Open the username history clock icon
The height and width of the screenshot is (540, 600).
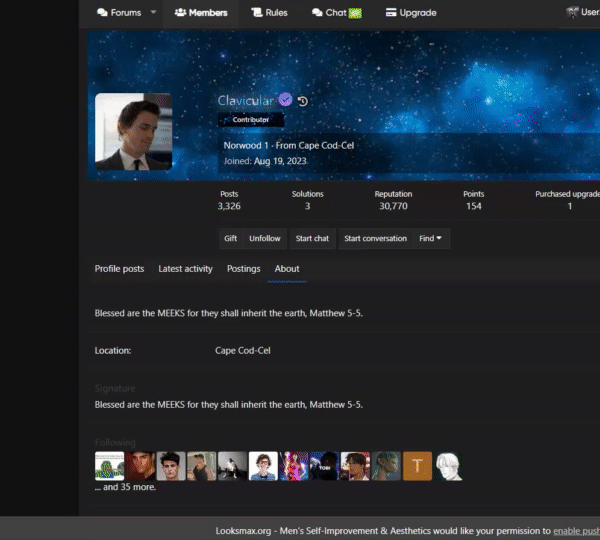click(303, 101)
